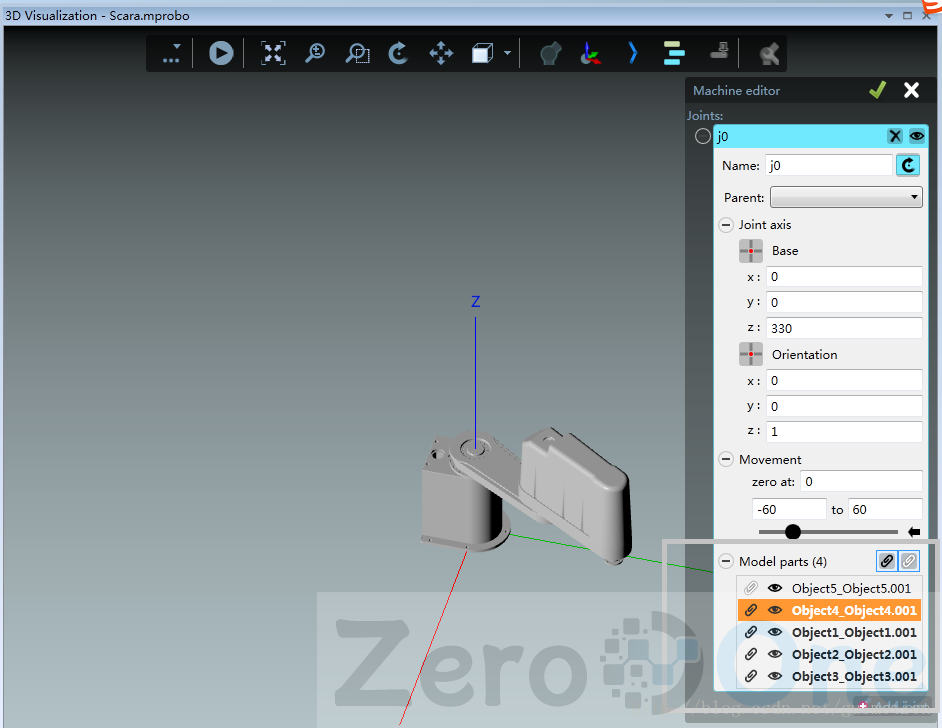Screen dimensions: 942x728
Task: Toggle link for Object1_Object1.001
Action: pyautogui.click(x=750, y=632)
